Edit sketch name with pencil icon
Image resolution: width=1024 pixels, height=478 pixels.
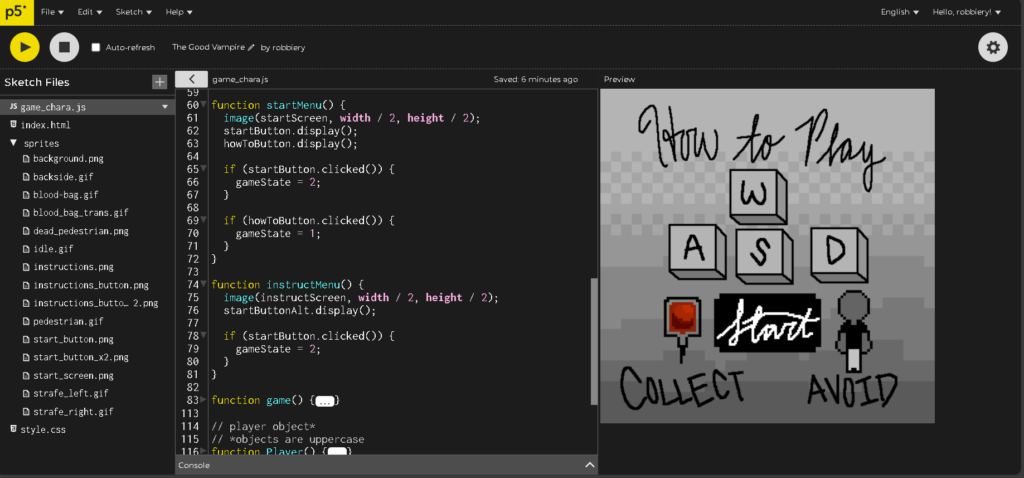point(251,48)
